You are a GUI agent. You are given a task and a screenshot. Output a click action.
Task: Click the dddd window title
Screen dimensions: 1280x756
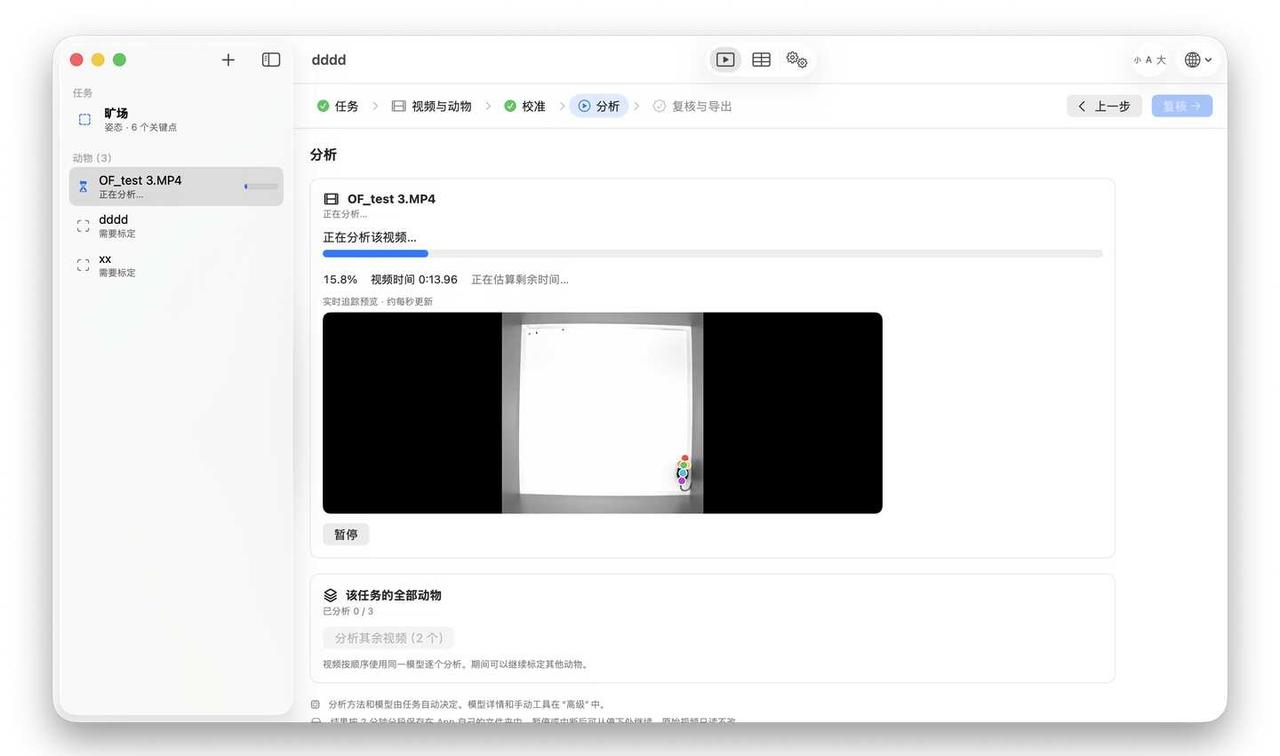pos(329,60)
